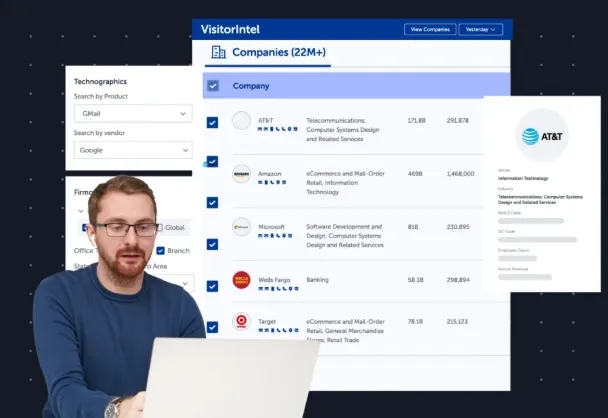This screenshot has width=608, height=418.
Task: Enable the Global checkbox
Action: [160, 228]
